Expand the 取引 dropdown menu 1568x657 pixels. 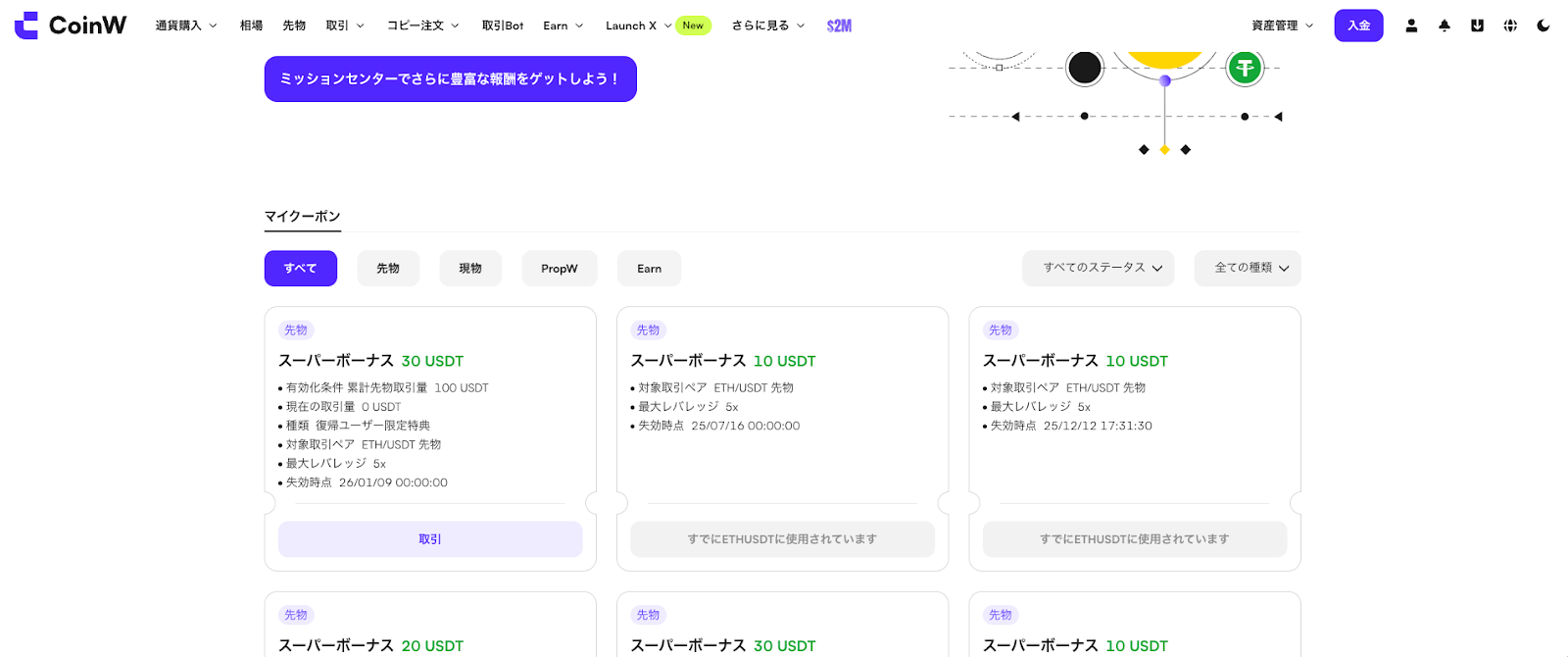pos(345,25)
